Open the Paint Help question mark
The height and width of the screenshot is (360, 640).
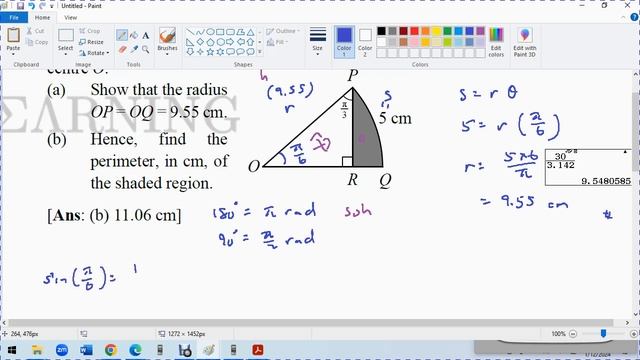coord(635,17)
